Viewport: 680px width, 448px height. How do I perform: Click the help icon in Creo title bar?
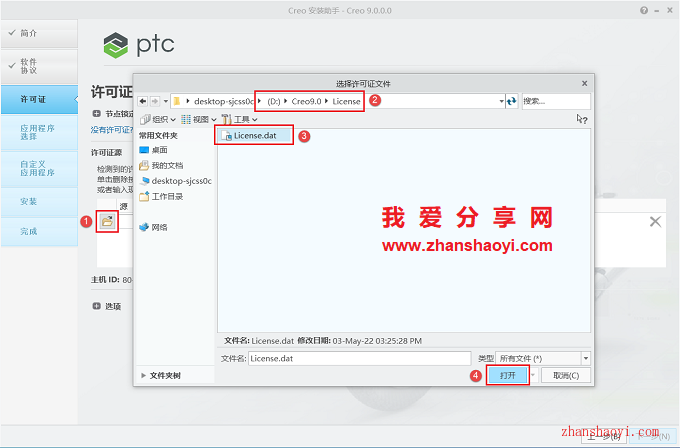click(x=644, y=10)
